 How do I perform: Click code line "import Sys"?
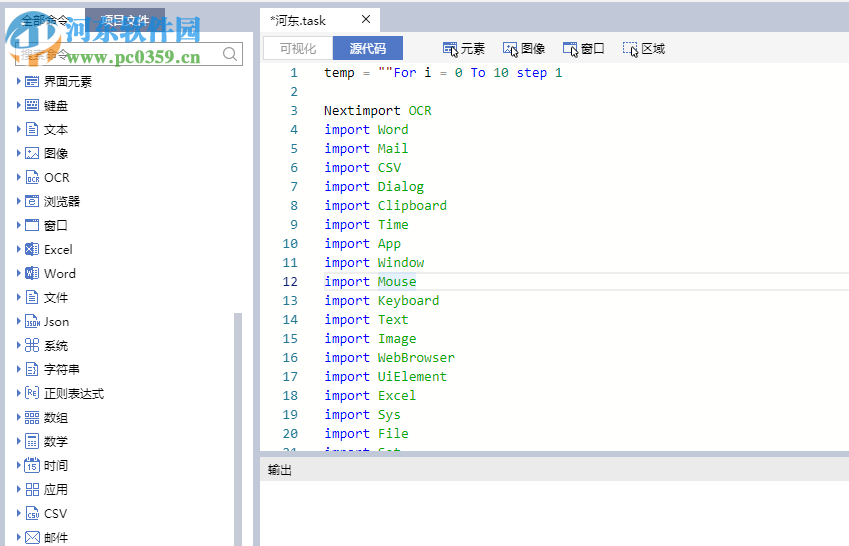(362, 415)
